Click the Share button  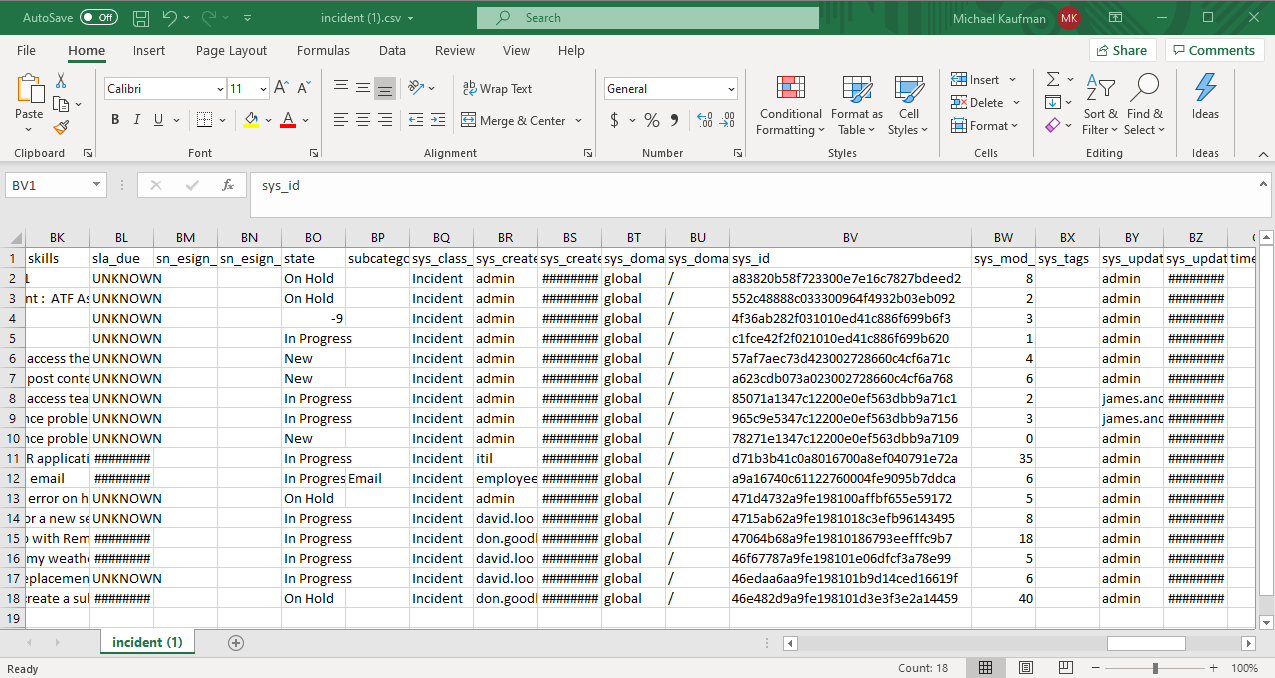[x=1122, y=50]
